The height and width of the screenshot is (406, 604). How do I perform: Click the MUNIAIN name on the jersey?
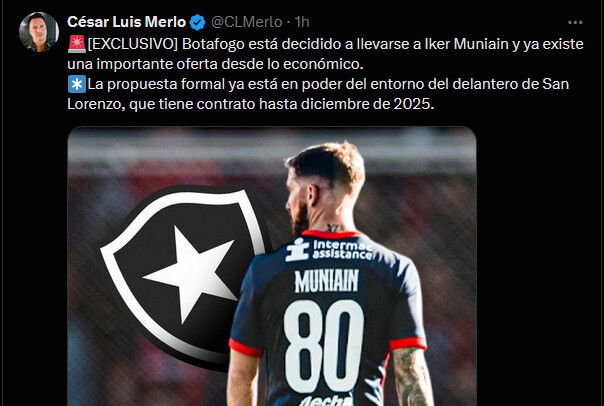327,281
